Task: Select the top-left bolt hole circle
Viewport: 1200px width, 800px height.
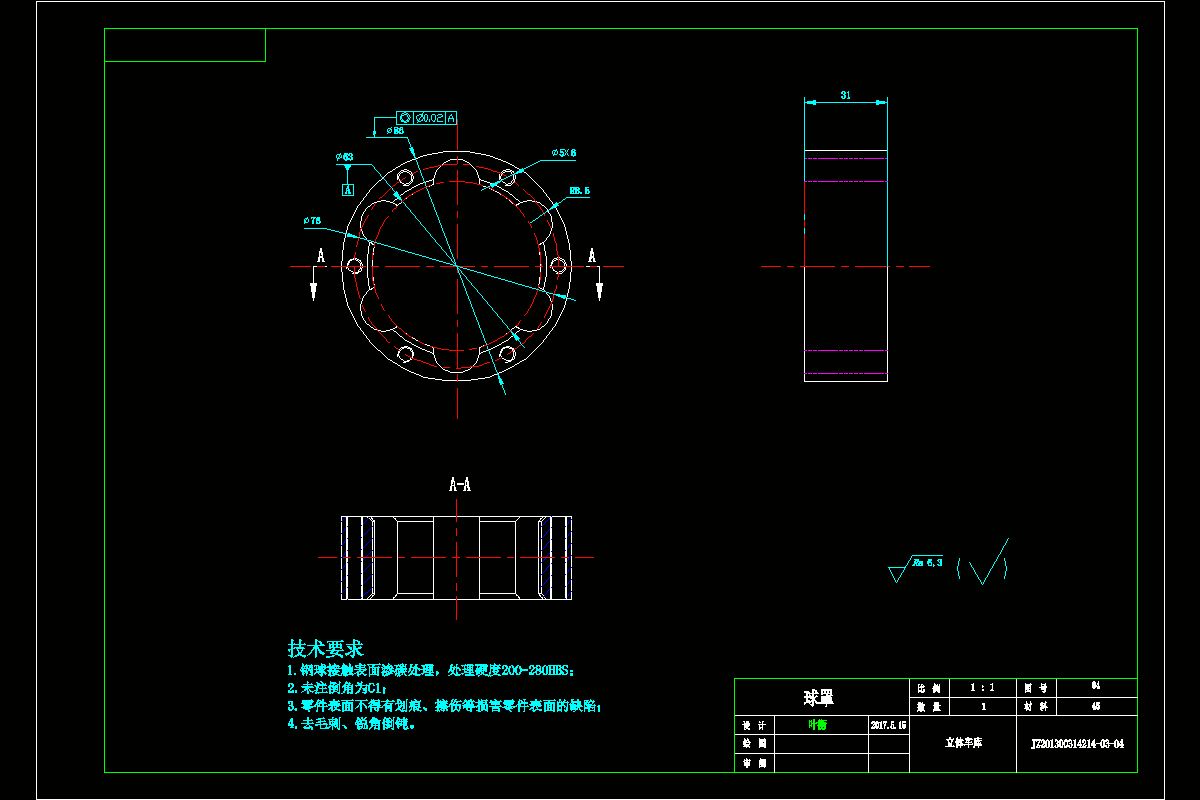Action: pos(405,178)
